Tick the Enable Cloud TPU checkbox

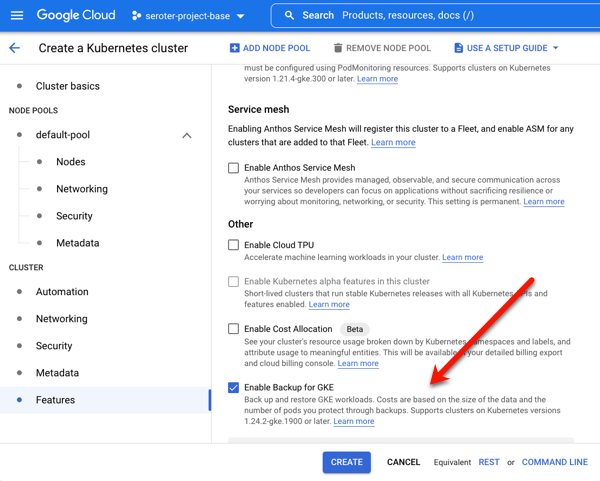(234, 245)
